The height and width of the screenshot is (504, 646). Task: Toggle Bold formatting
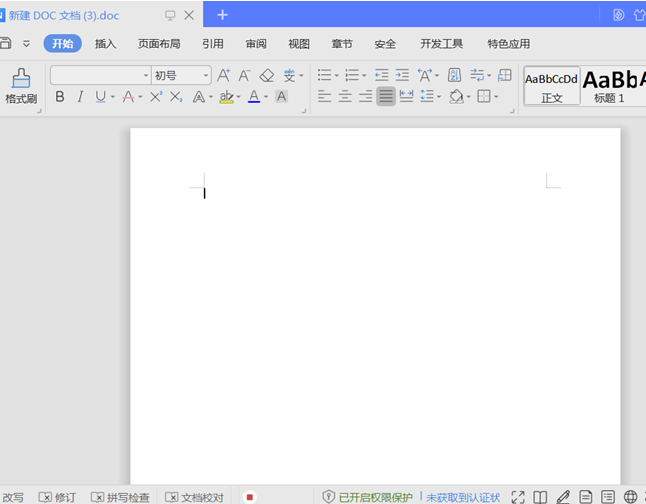60,97
